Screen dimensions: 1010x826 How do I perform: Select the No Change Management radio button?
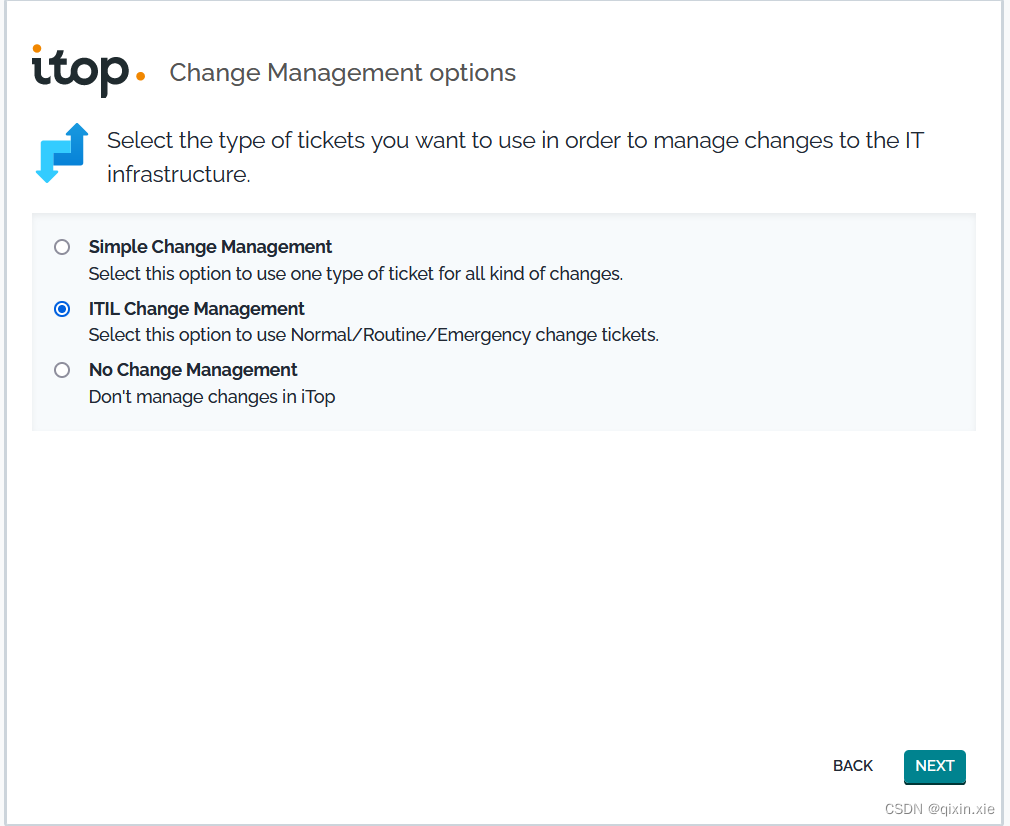[62, 370]
